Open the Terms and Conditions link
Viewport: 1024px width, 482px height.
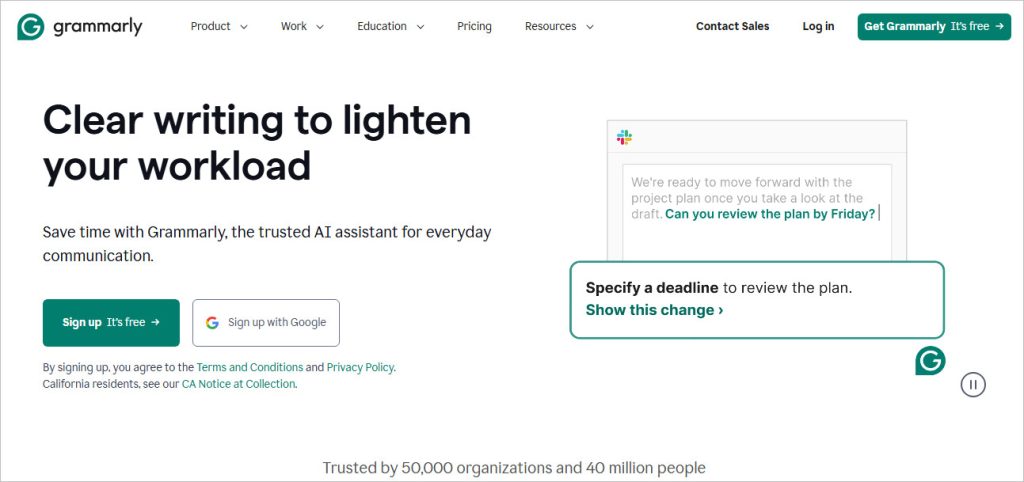[249, 367]
